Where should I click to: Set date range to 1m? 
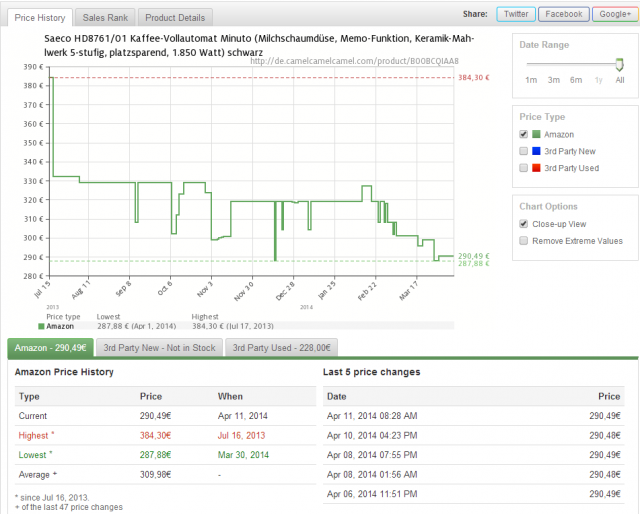pos(531,80)
